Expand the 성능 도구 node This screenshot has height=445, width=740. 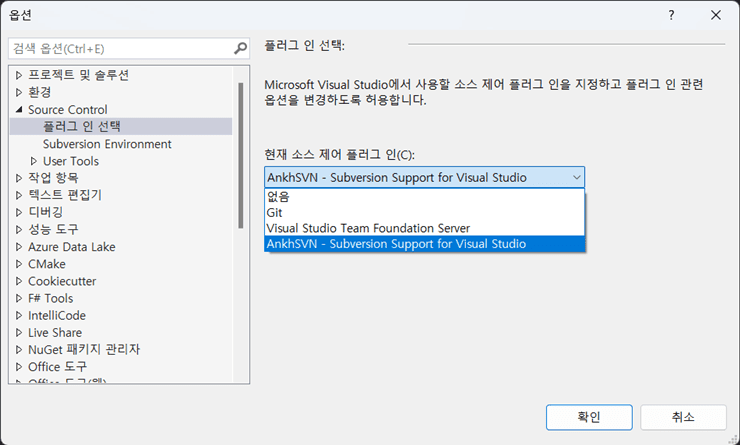coord(19,229)
